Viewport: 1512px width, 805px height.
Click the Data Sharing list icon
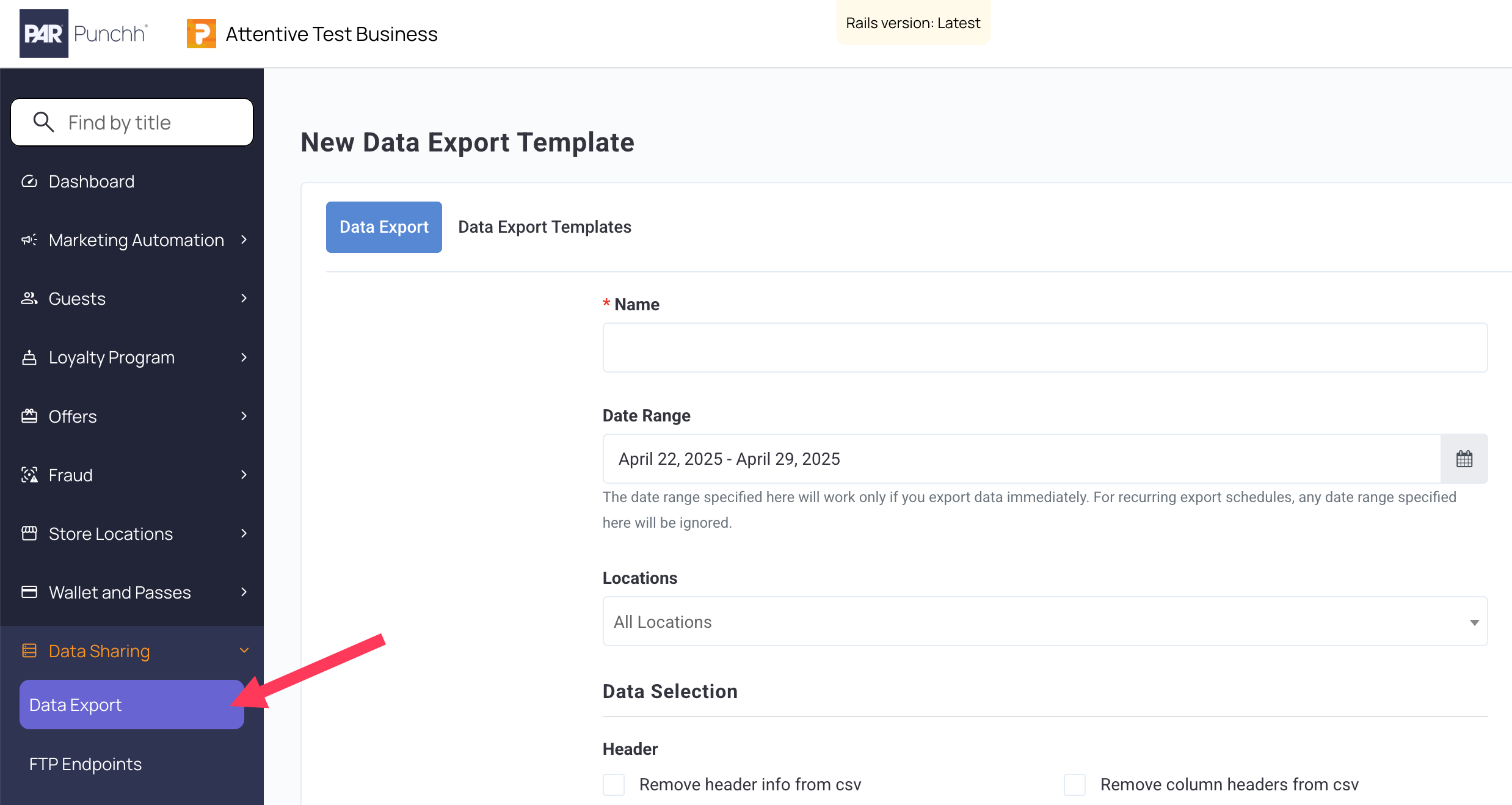[29, 650]
